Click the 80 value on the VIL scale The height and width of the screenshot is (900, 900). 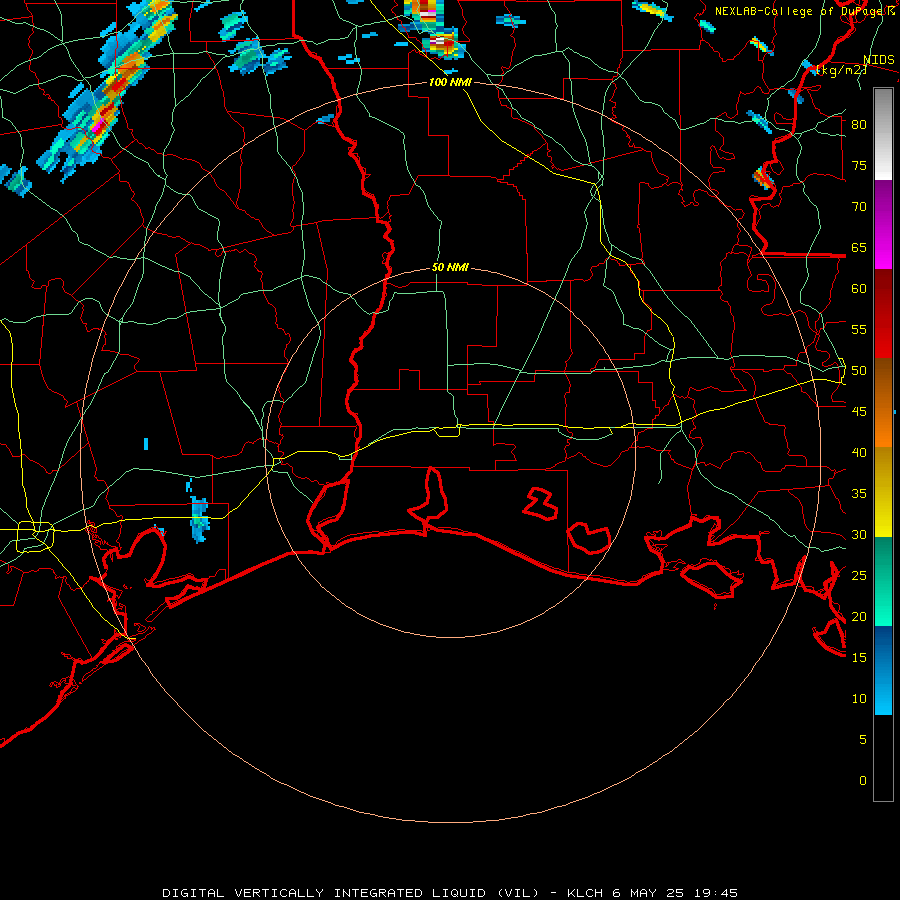[x=859, y=125]
